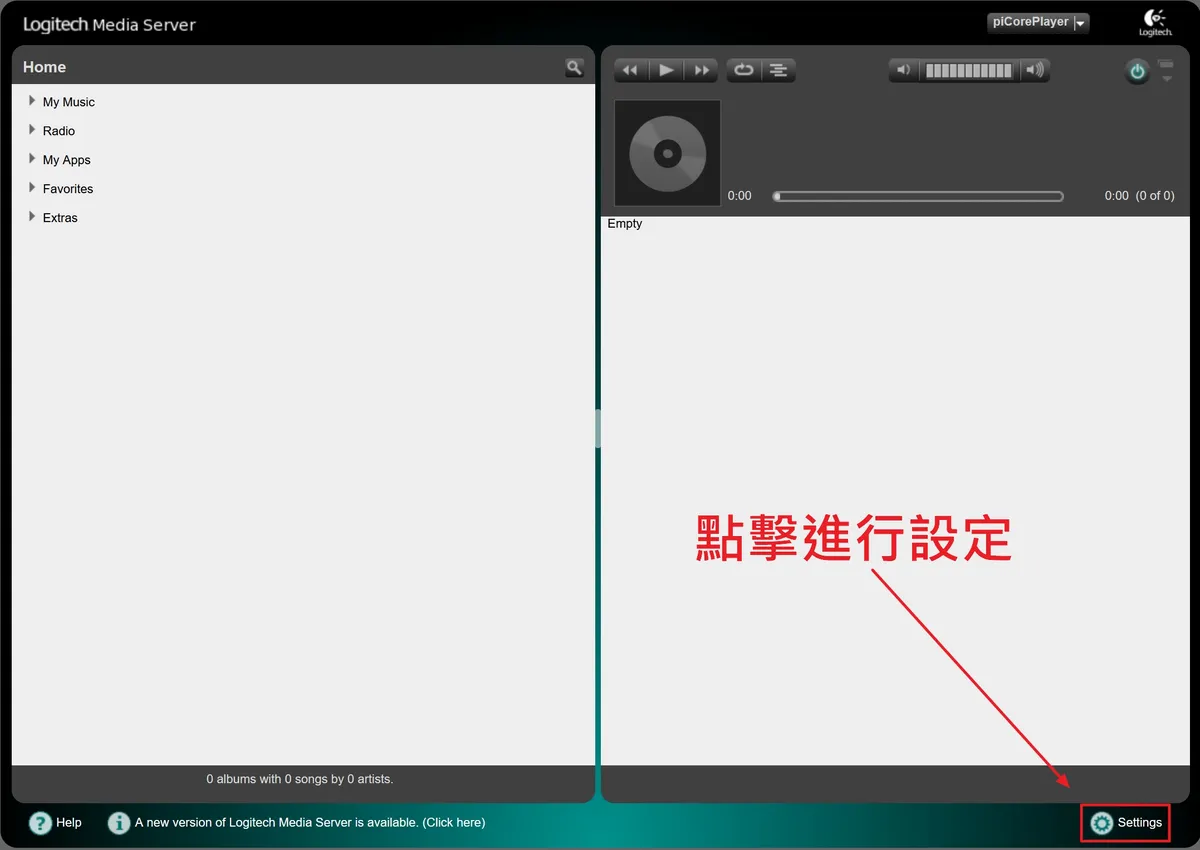Toggle repeat mode button

point(743,70)
